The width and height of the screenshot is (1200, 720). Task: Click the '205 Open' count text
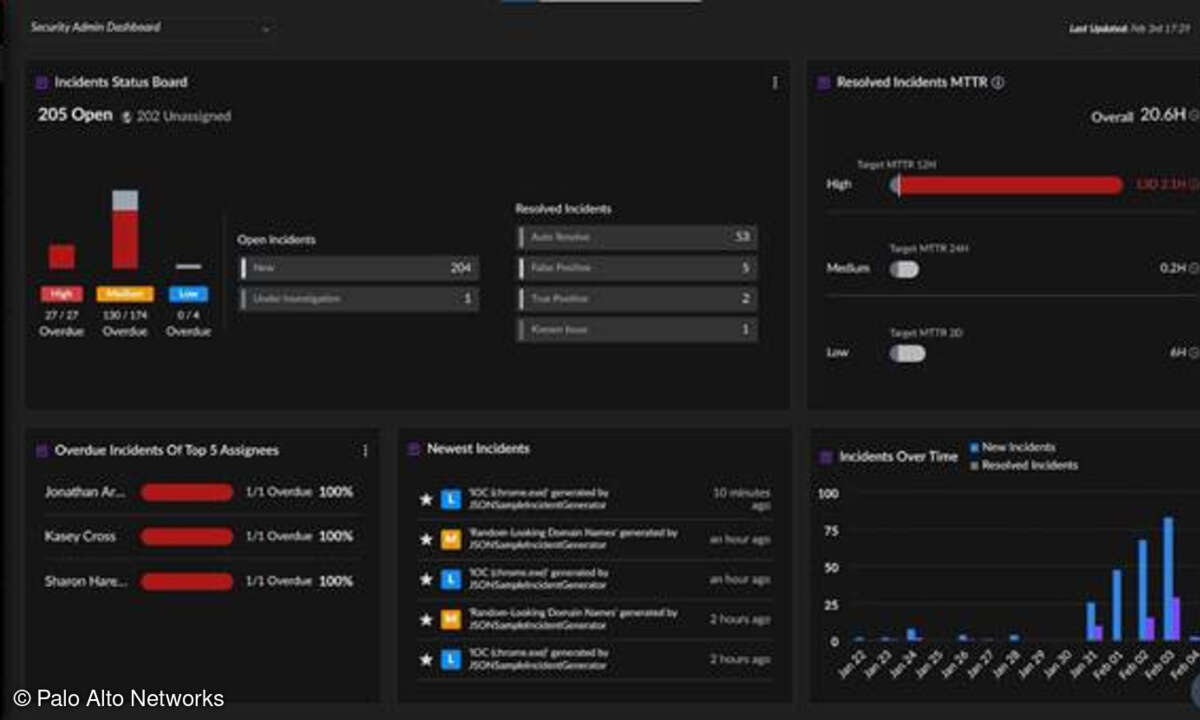click(x=75, y=115)
